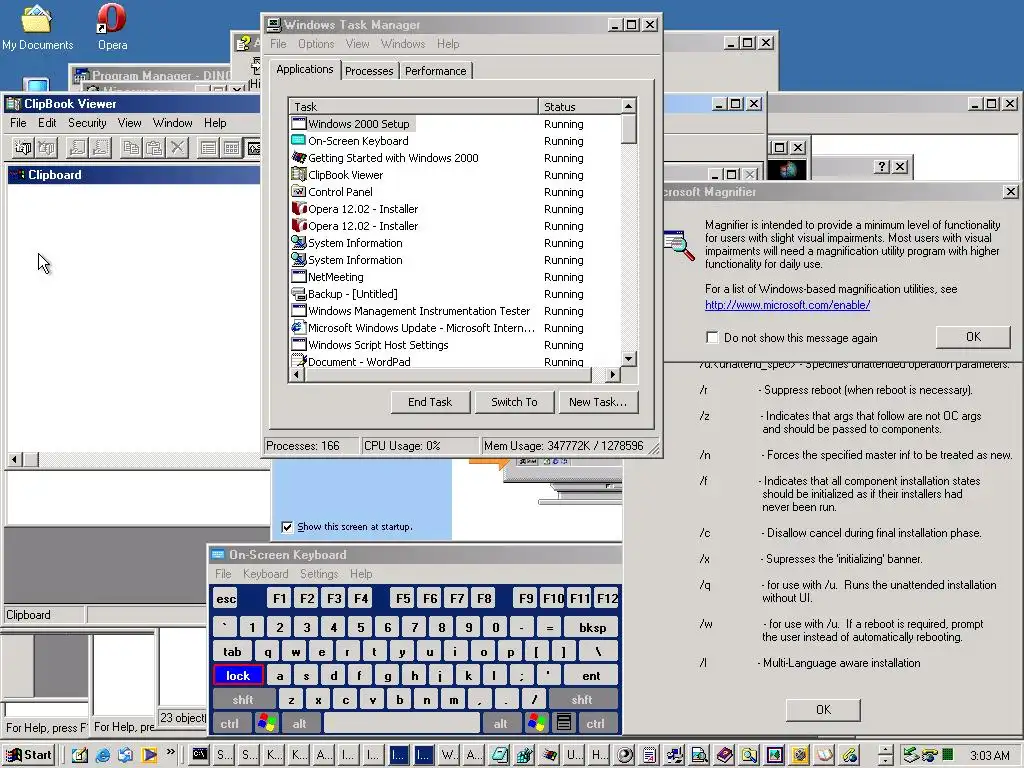Image resolution: width=1024 pixels, height=768 pixels.
Task: Click the Switch To button
Action: [514, 402]
